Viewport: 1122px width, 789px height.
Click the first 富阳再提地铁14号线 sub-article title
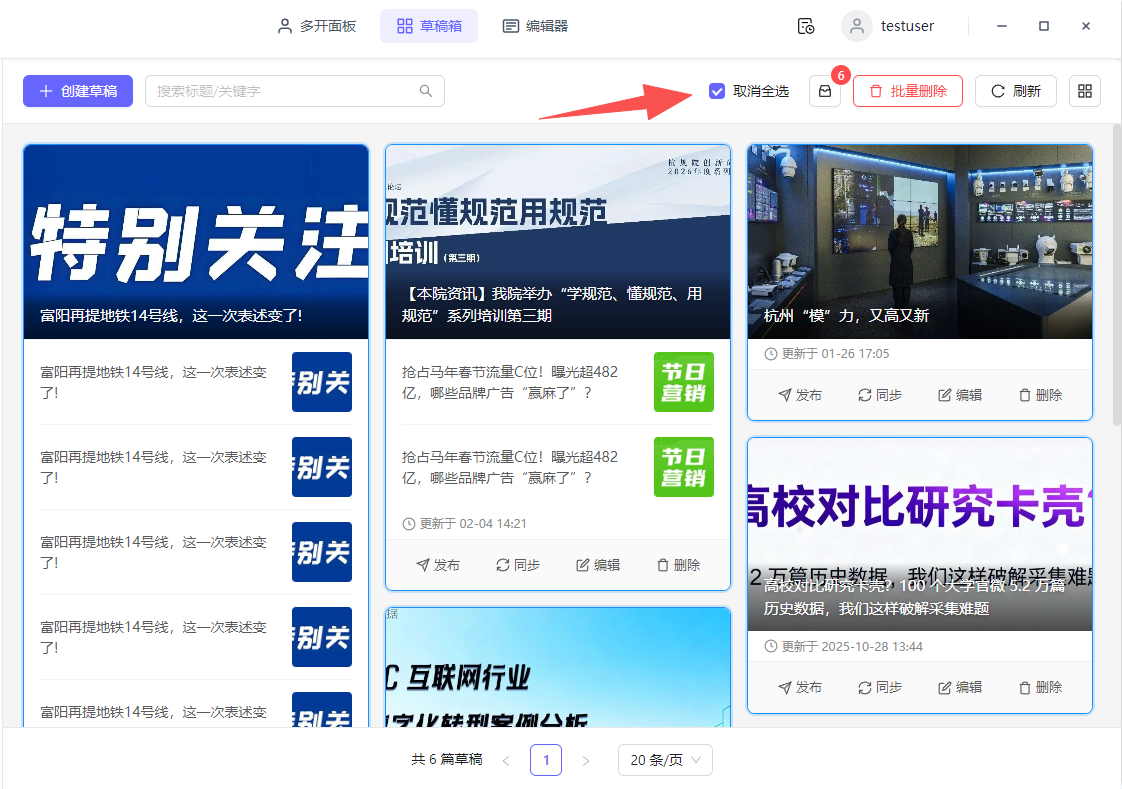(153, 382)
